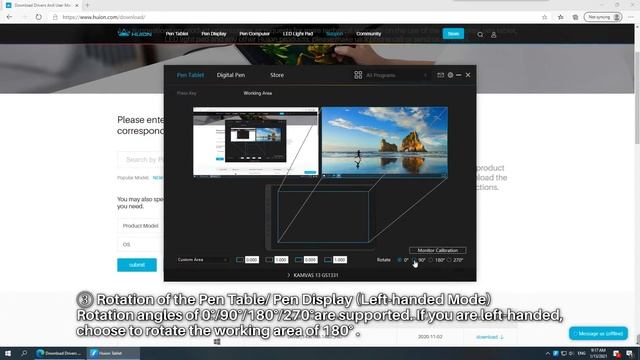640x360 pixels.
Task: Open Pen Tablet menu on Huion website
Action: tap(177, 34)
